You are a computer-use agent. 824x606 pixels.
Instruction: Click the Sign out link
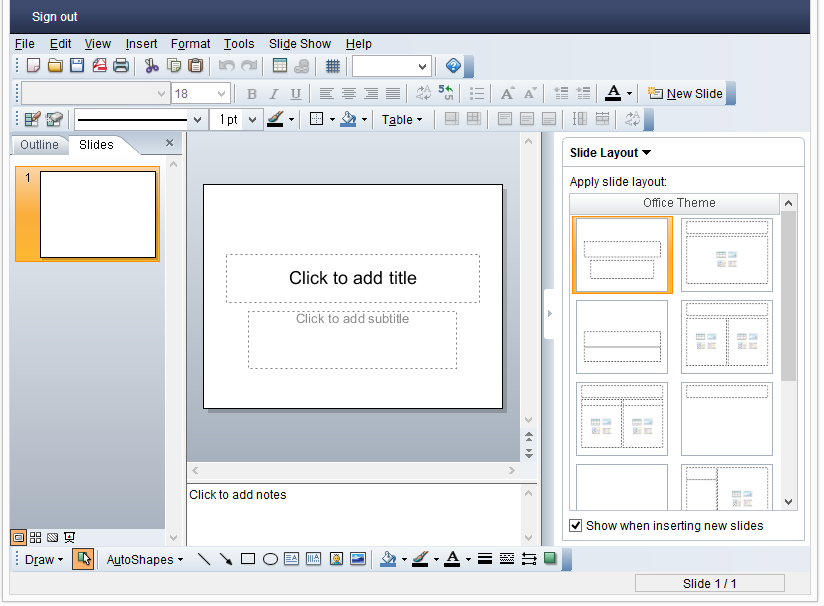click(55, 17)
